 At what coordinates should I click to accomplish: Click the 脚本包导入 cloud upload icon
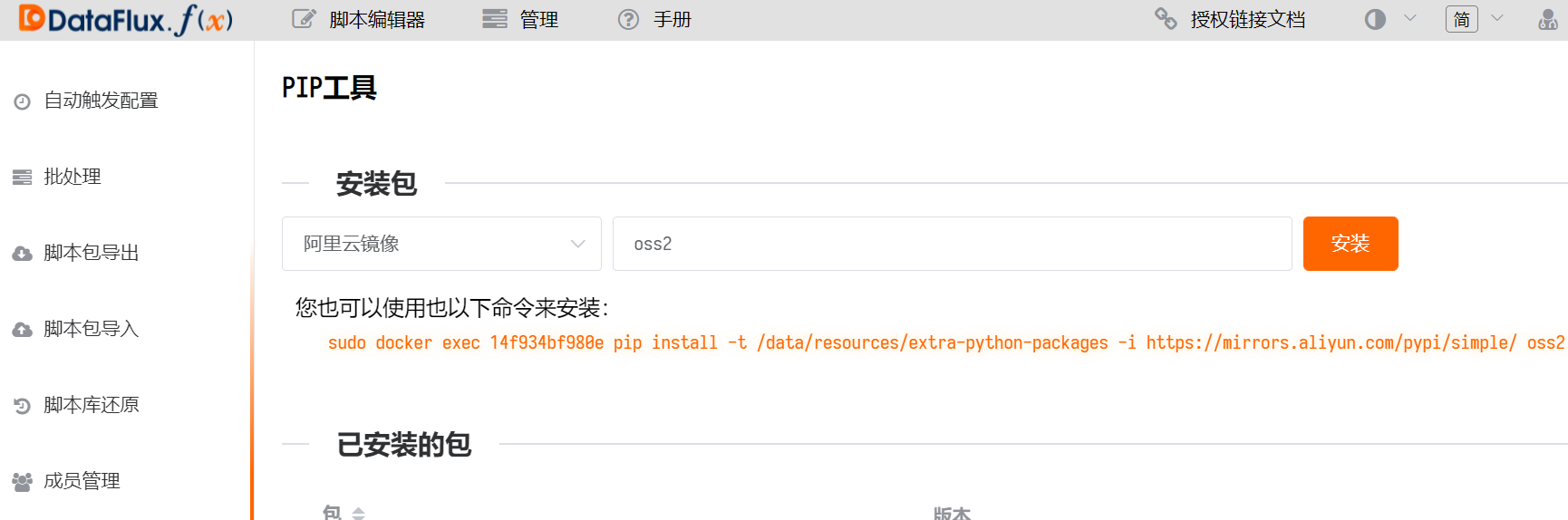[23, 330]
